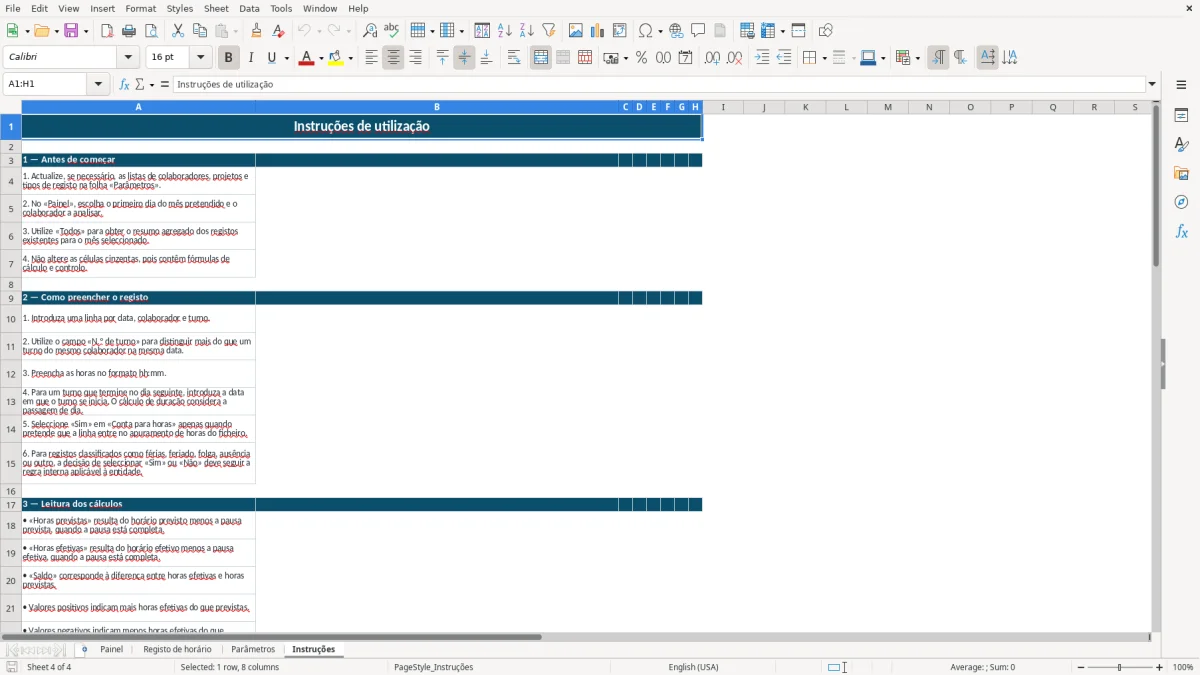The height and width of the screenshot is (675, 1200).
Task: Click the formula input line
Action: point(659,85)
